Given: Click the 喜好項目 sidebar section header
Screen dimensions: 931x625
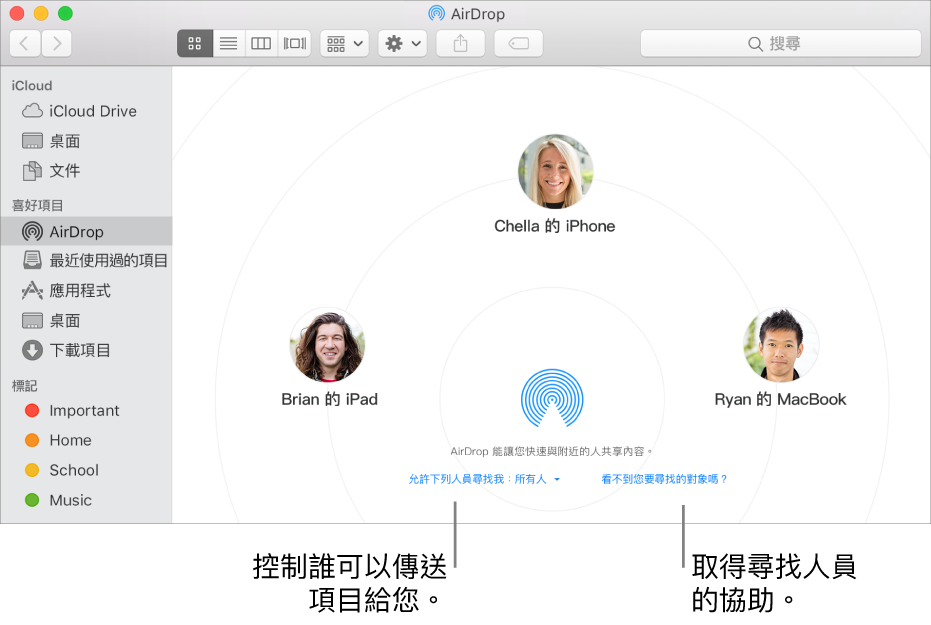Looking at the screenshot, I should (x=37, y=205).
